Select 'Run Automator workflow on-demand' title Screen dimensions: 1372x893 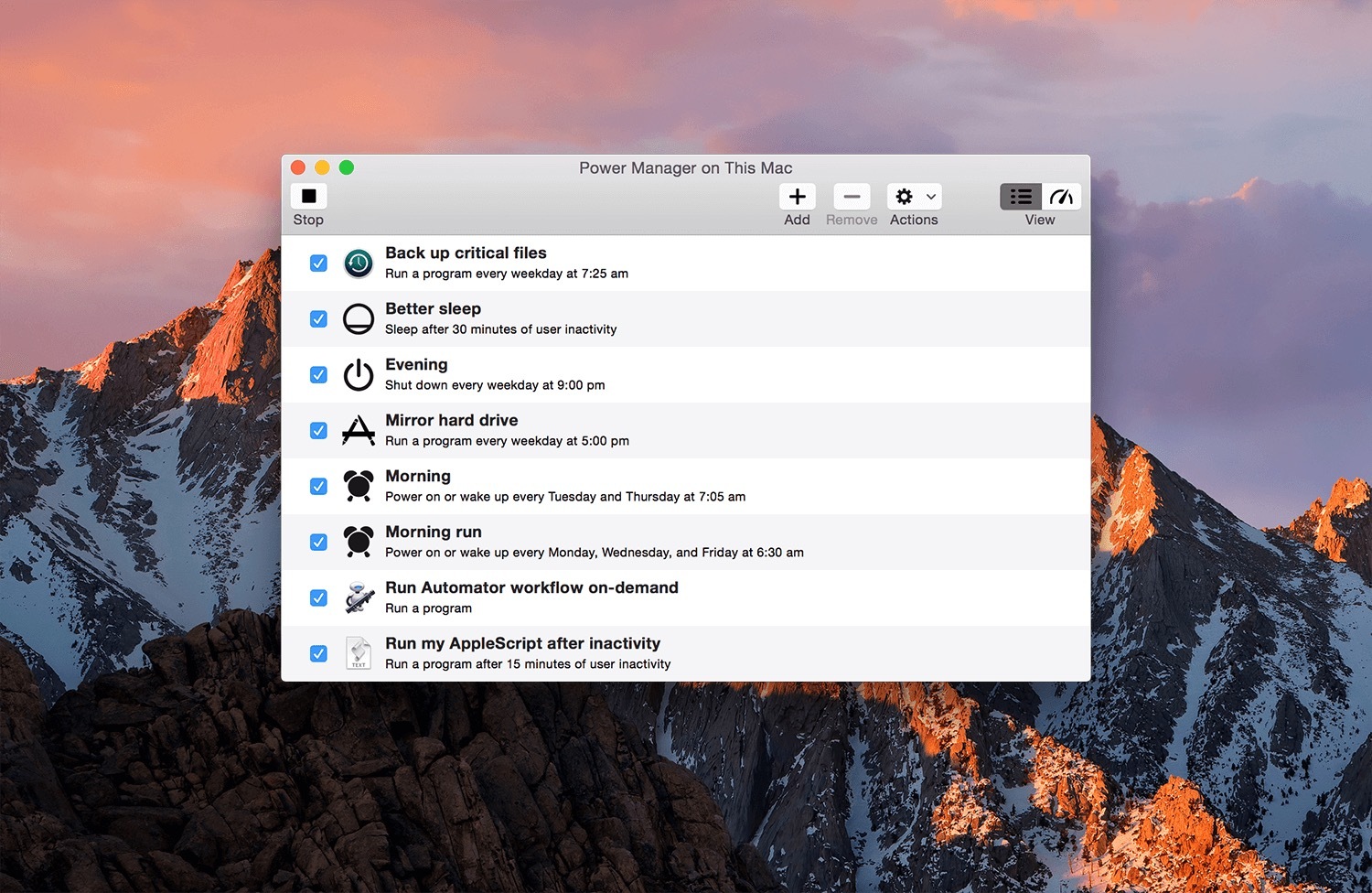point(531,588)
